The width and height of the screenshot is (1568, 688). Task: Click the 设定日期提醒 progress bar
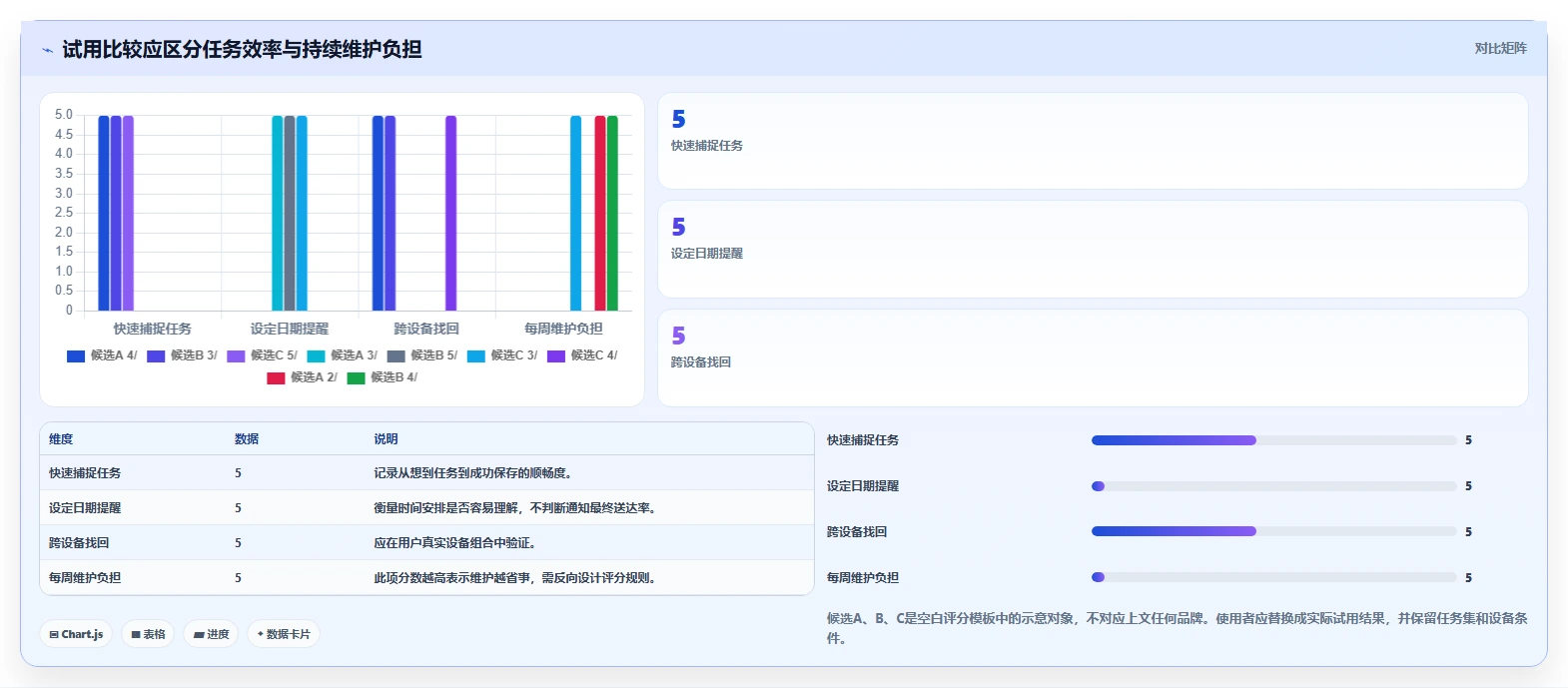pyautogui.click(x=1274, y=486)
